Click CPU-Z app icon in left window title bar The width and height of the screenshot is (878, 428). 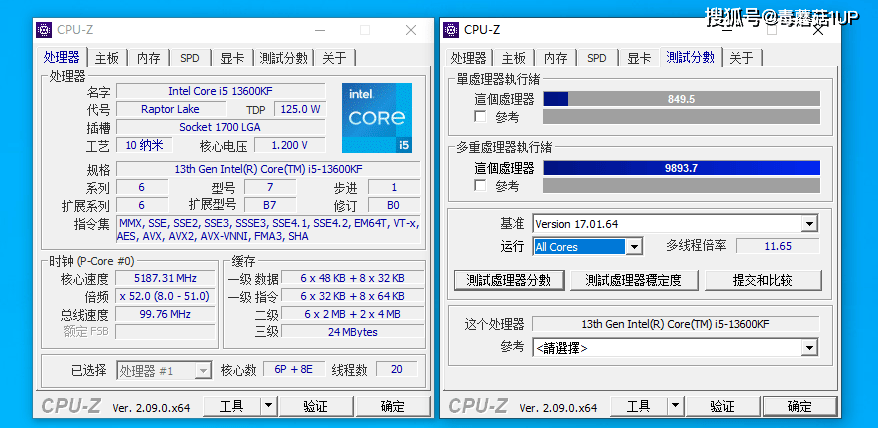pyautogui.click(x=44, y=30)
